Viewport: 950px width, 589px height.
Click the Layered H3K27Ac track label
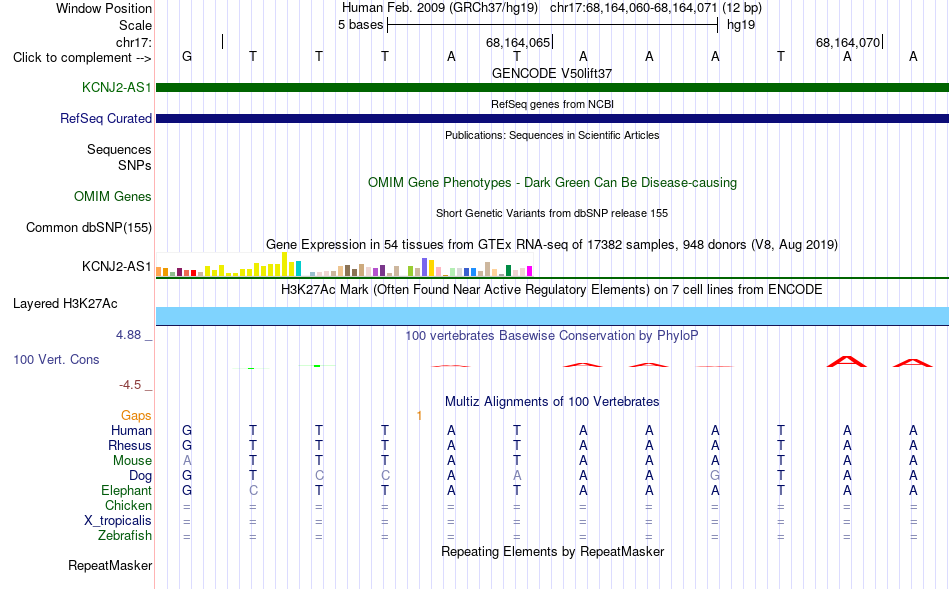(x=65, y=304)
